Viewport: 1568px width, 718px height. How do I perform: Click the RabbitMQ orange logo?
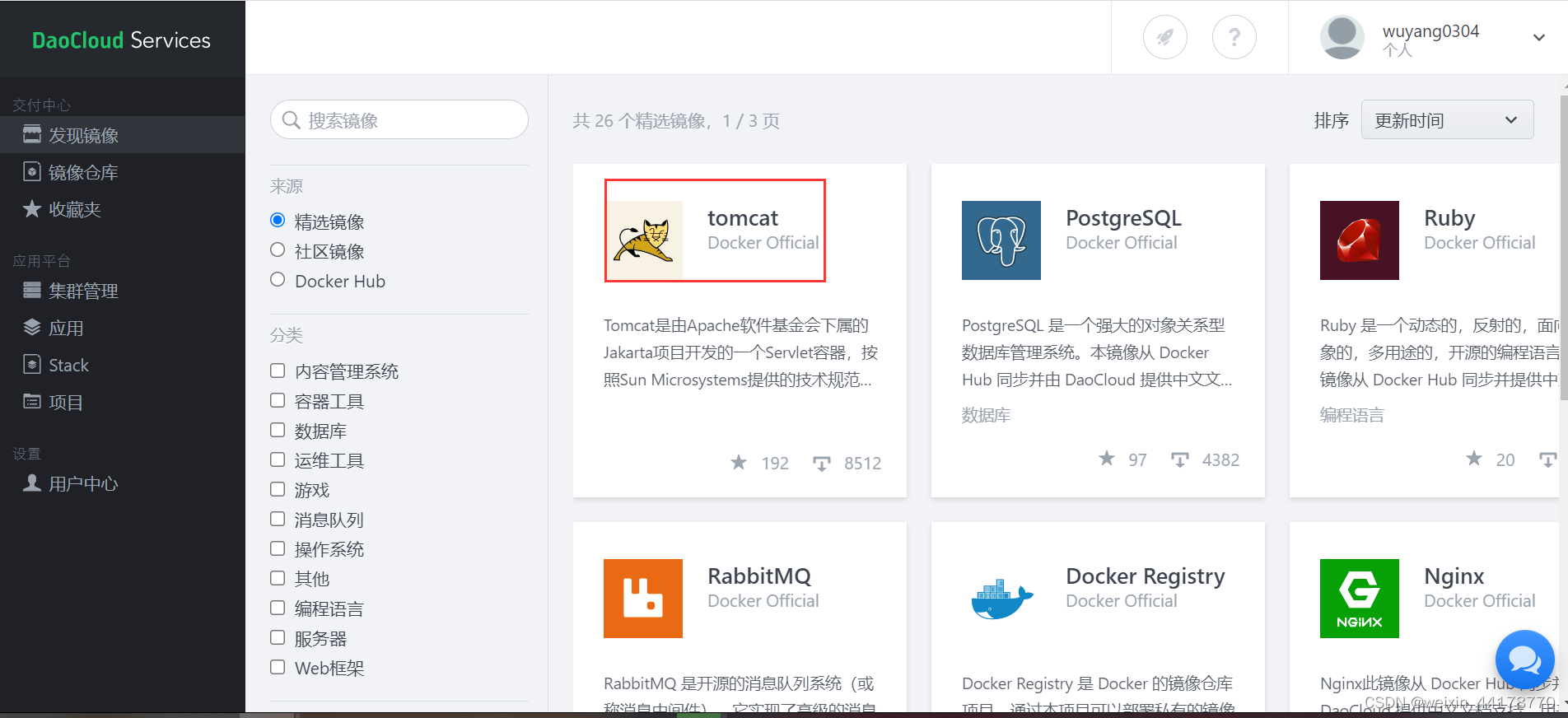[643, 599]
